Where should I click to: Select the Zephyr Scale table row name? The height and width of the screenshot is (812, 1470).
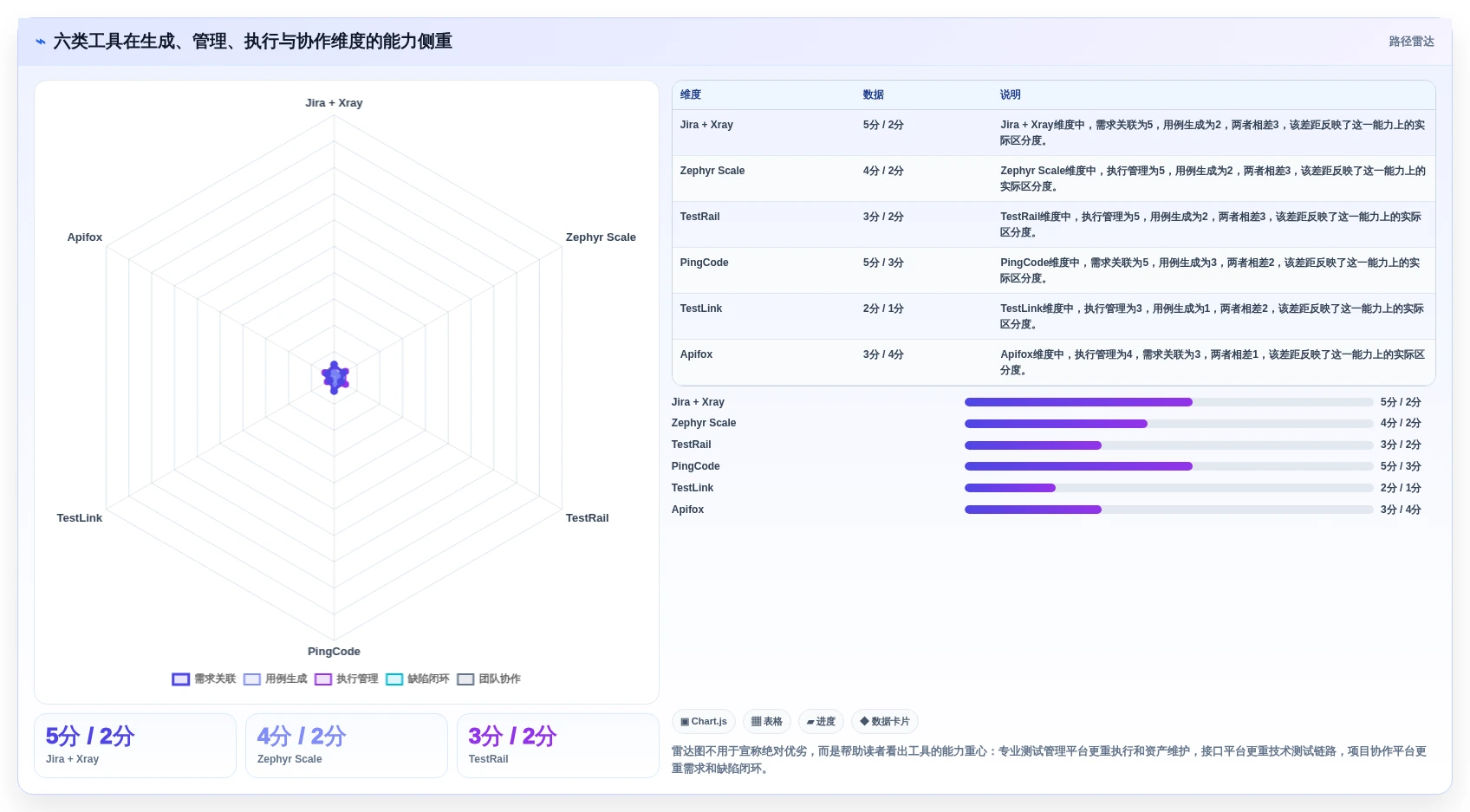coord(712,171)
